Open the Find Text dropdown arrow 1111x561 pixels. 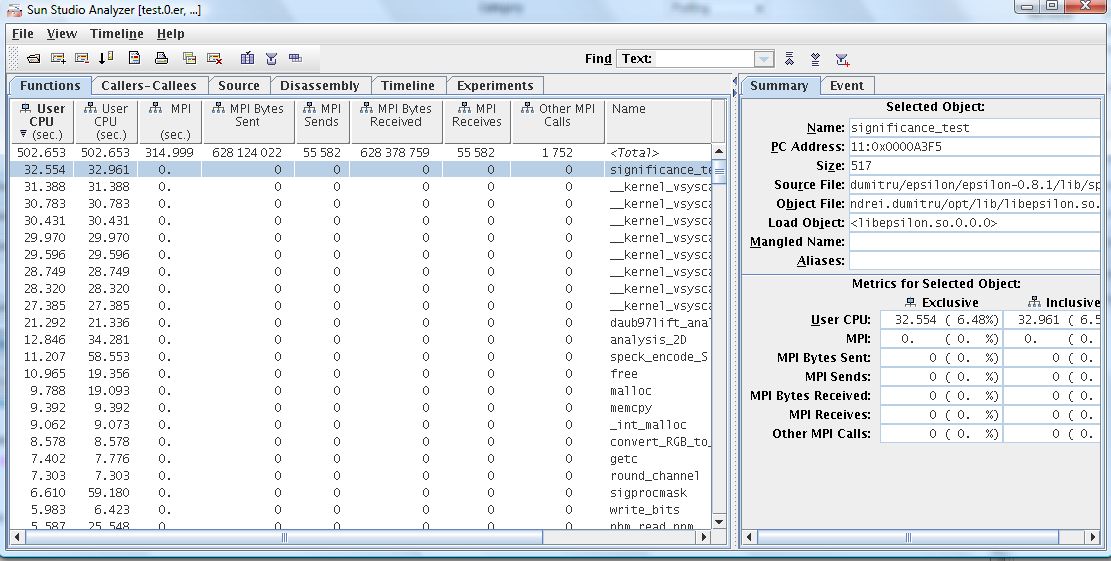point(764,59)
